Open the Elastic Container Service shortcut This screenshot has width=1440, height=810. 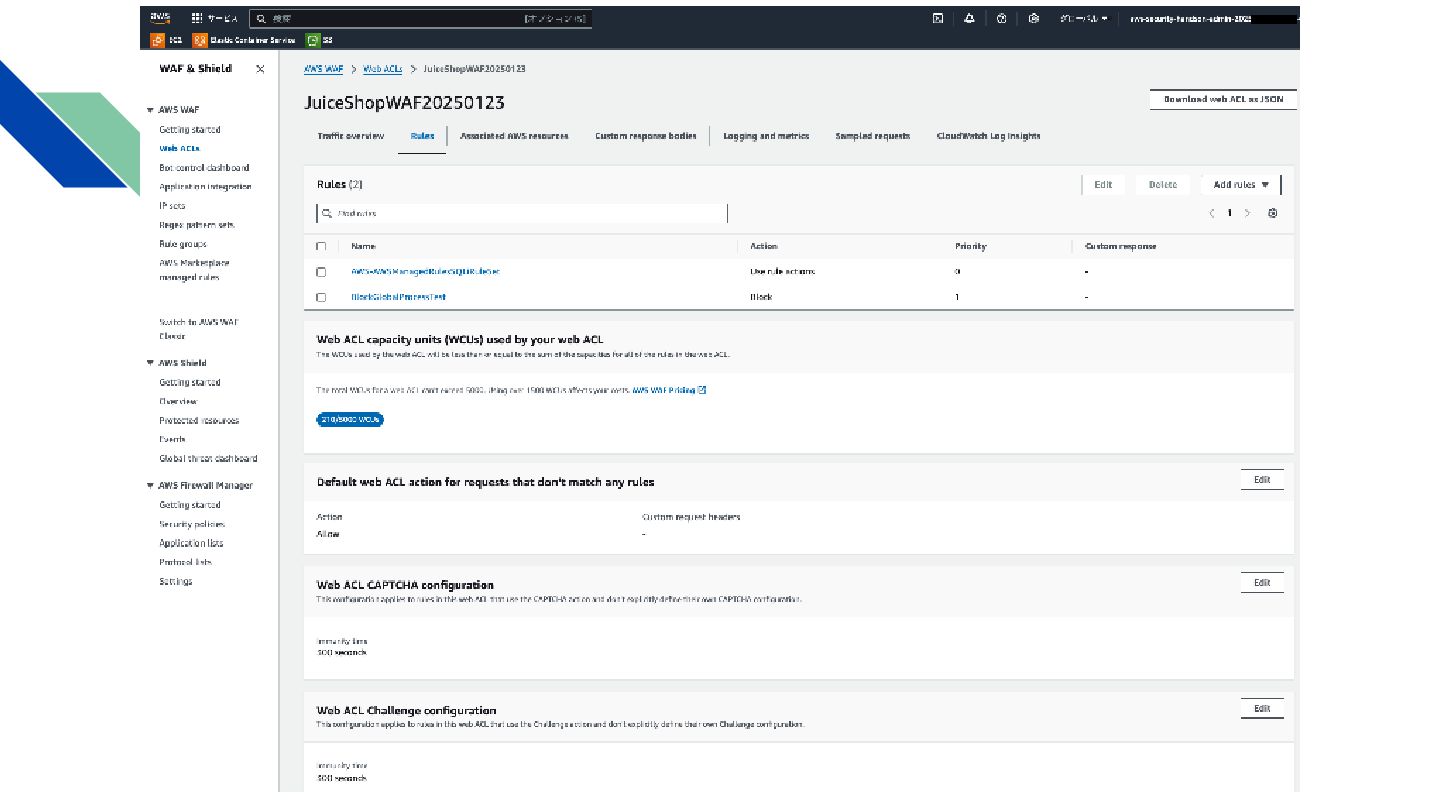[245, 40]
